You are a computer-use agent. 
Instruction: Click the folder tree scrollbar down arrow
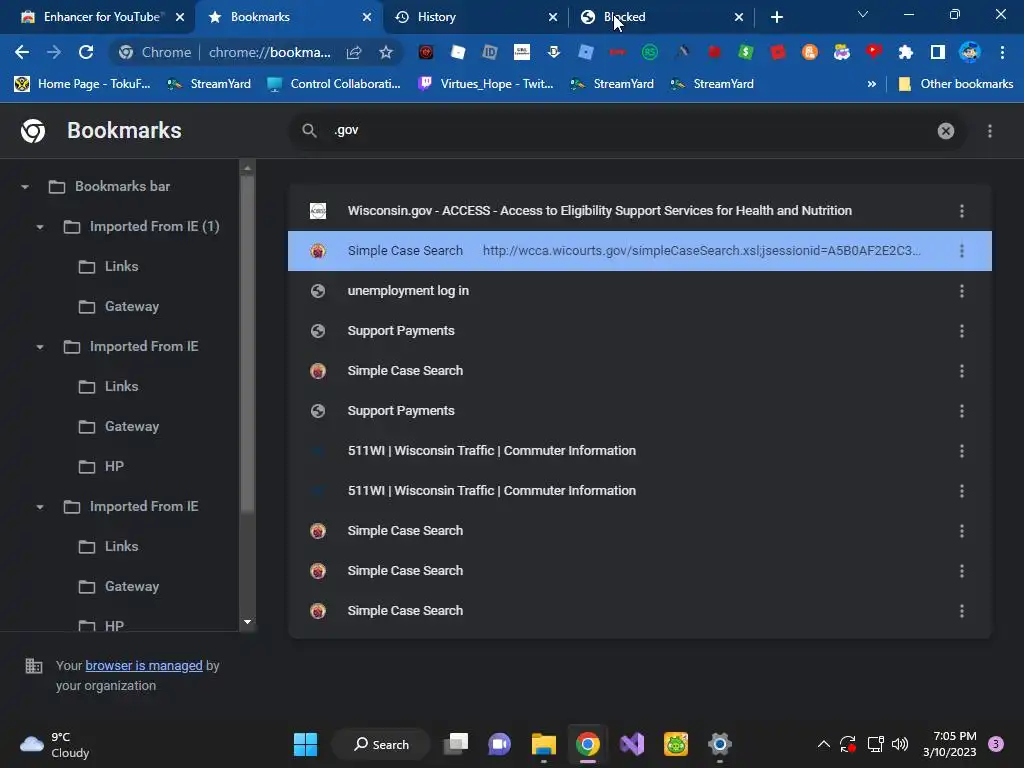click(x=247, y=622)
